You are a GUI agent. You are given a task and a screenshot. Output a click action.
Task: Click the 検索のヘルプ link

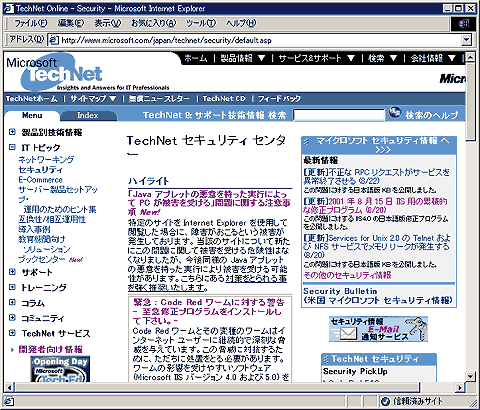point(432,115)
